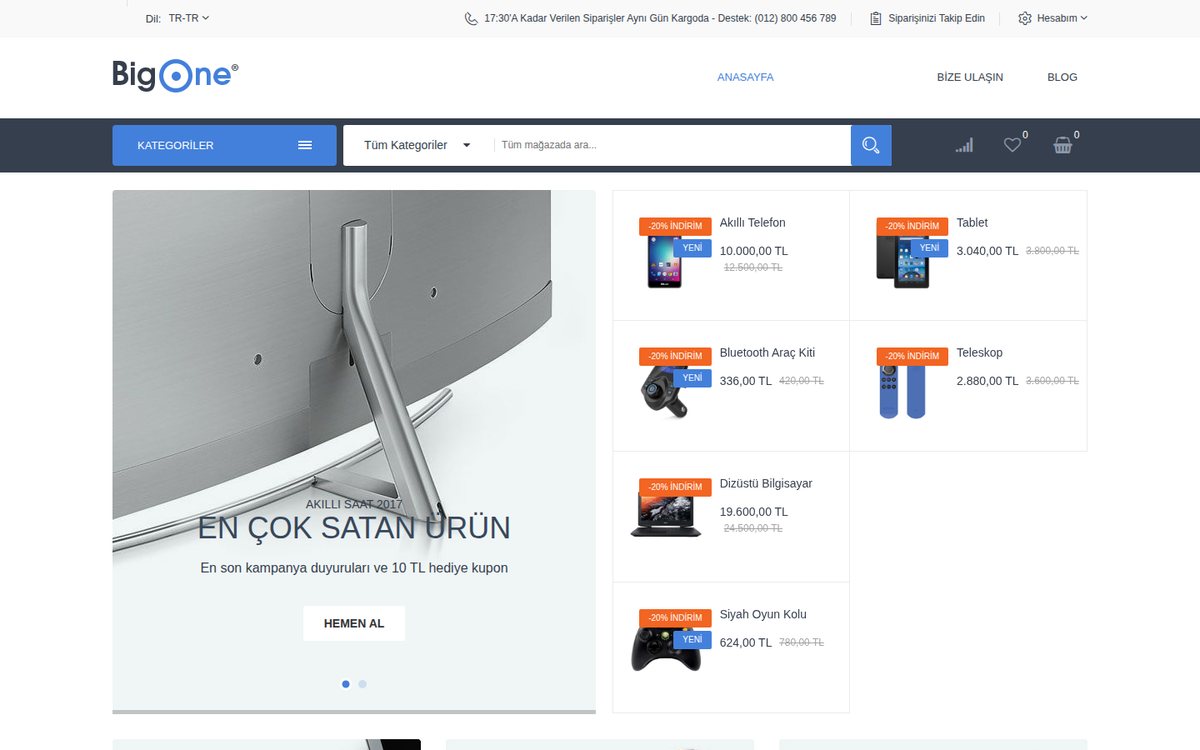The image size is (1200, 750).
Task: Click the 19.600,00 TL price
Action: [754, 512]
